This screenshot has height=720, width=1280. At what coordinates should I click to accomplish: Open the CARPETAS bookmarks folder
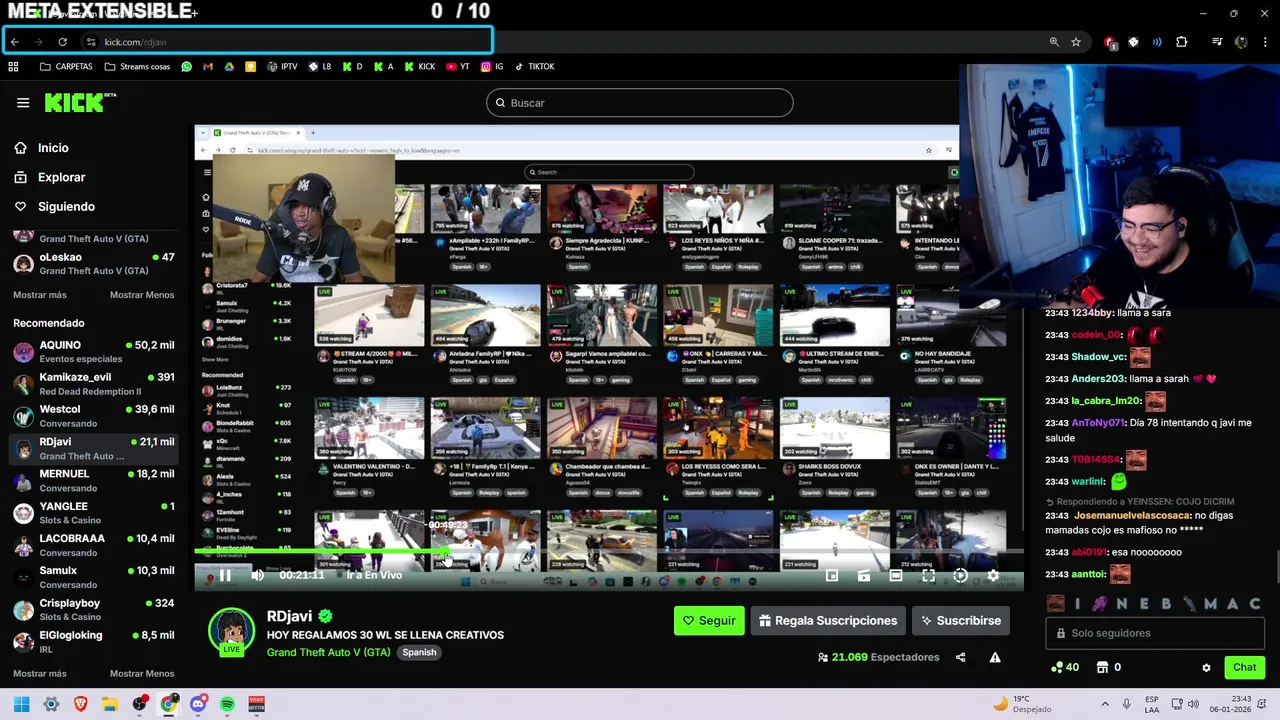click(66, 67)
